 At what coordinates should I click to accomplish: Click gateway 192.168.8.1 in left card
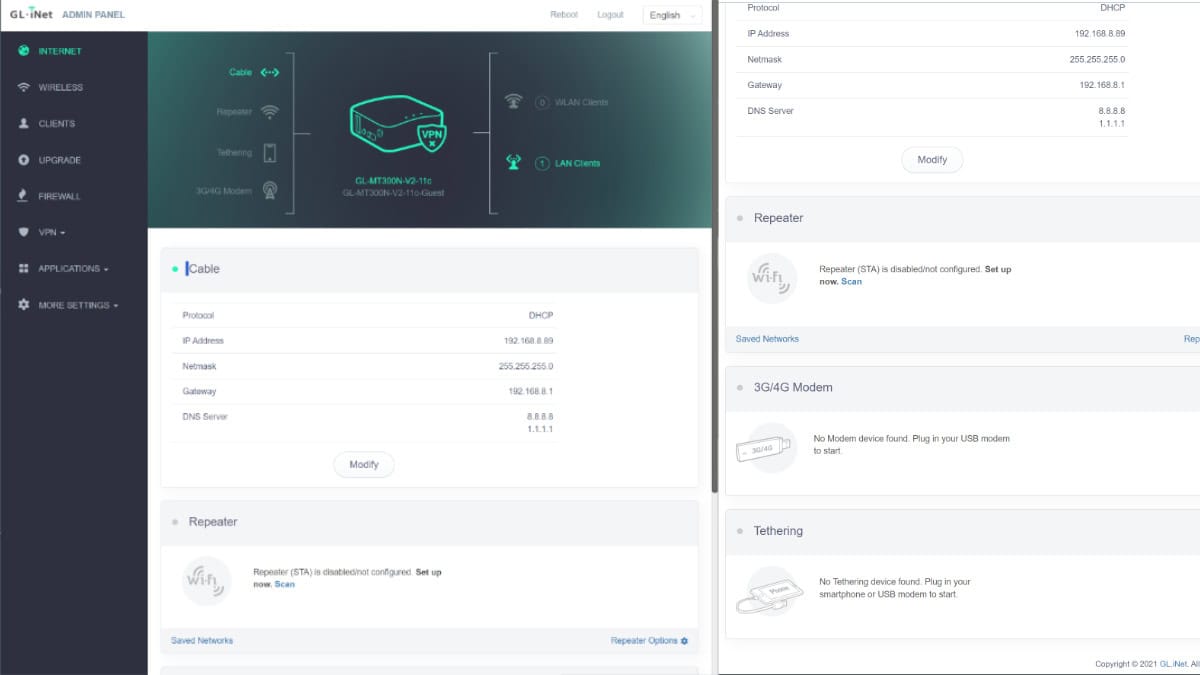pyautogui.click(x=531, y=392)
